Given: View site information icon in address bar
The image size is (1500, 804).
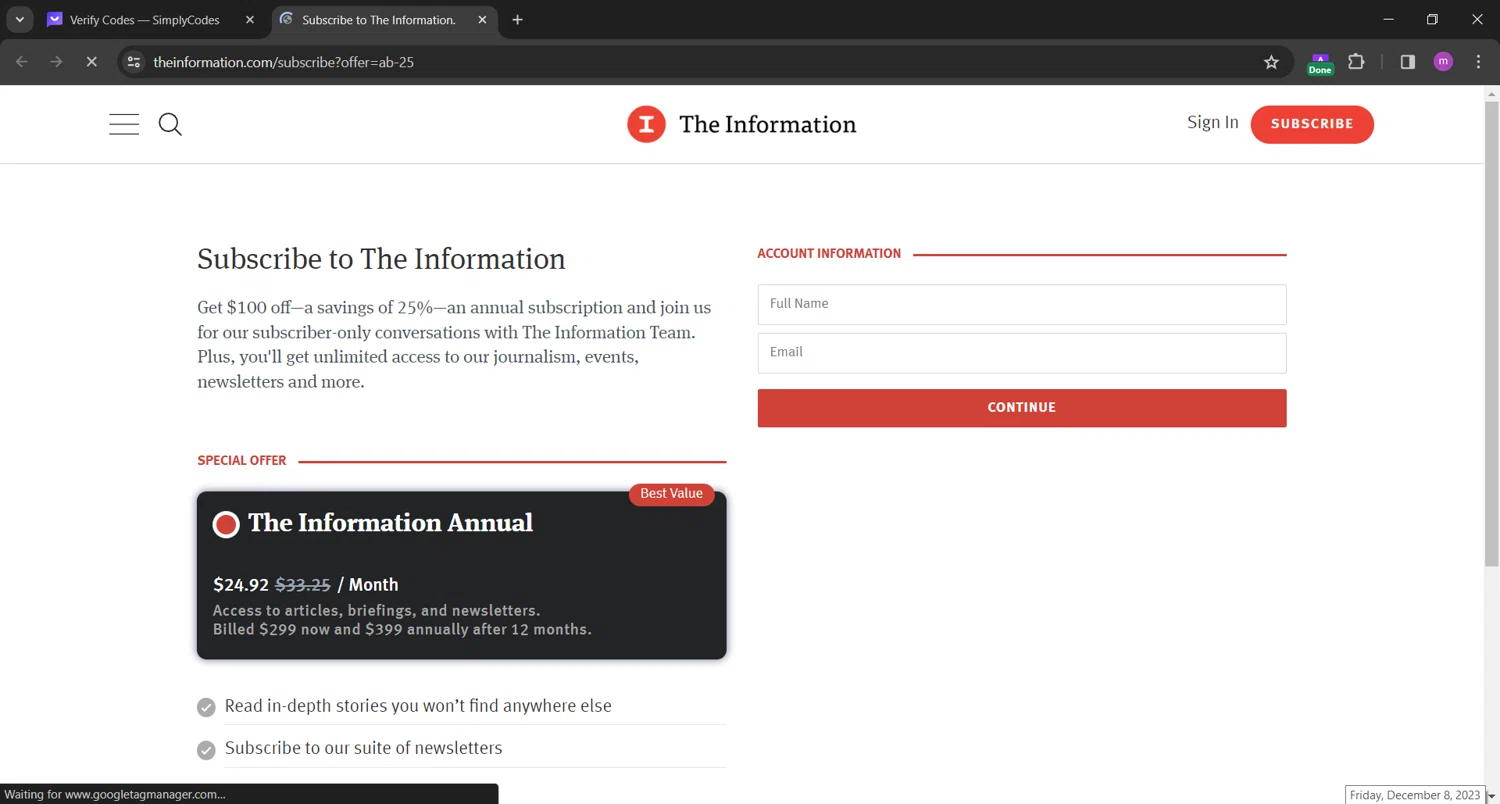Looking at the screenshot, I should [134, 62].
